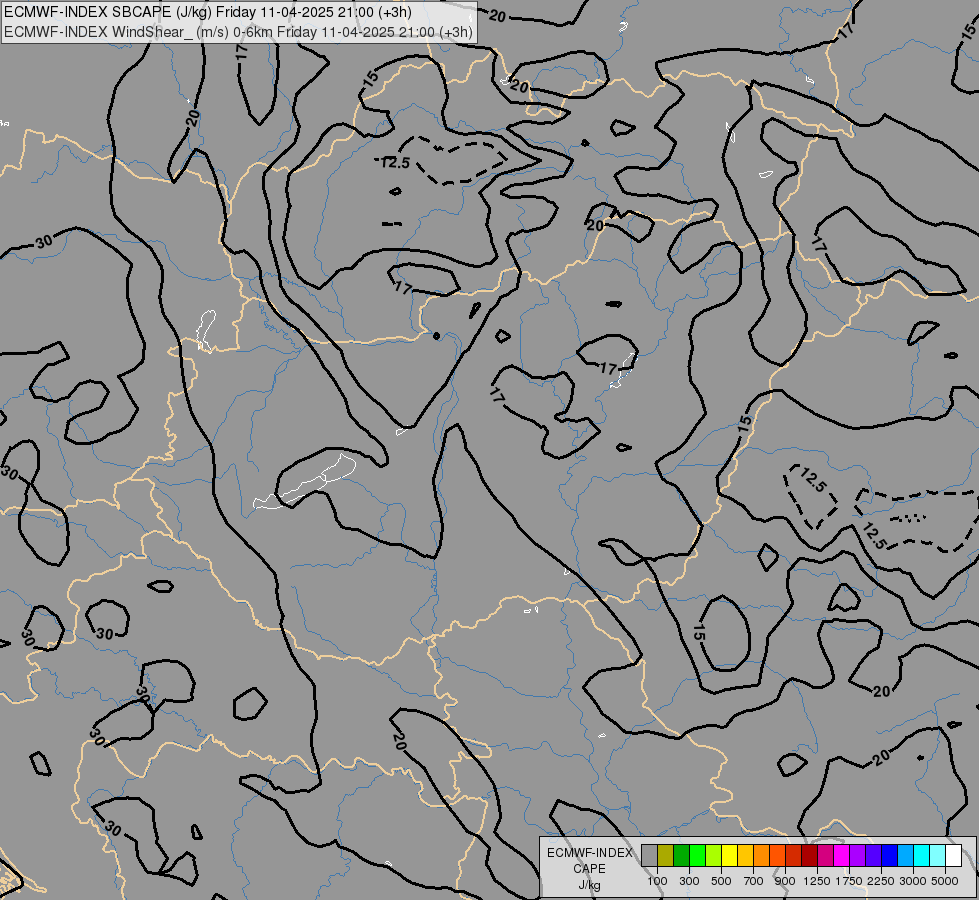This screenshot has height=900, width=979.
Task: Select the orange swatch after 700 tick
Action: 761,855
